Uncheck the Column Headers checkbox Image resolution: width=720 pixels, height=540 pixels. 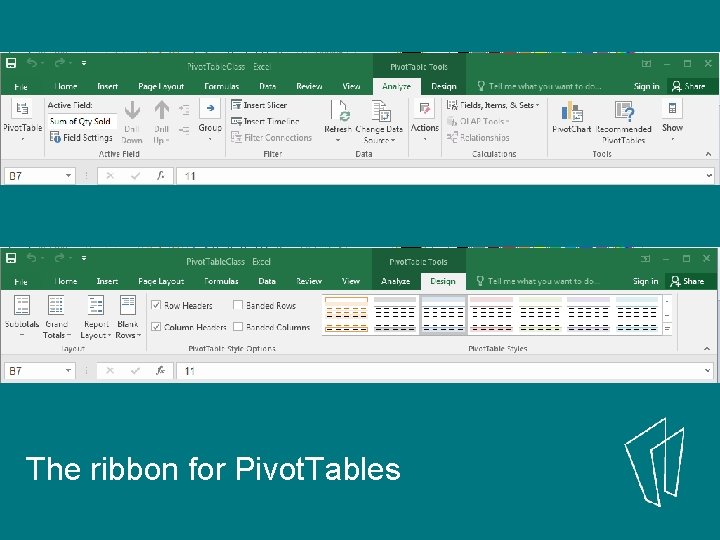click(x=156, y=327)
